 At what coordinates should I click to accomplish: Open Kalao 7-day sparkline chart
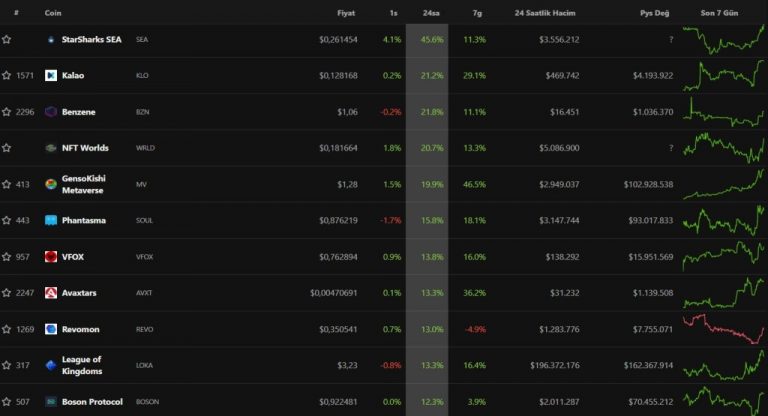tap(723, 75)
